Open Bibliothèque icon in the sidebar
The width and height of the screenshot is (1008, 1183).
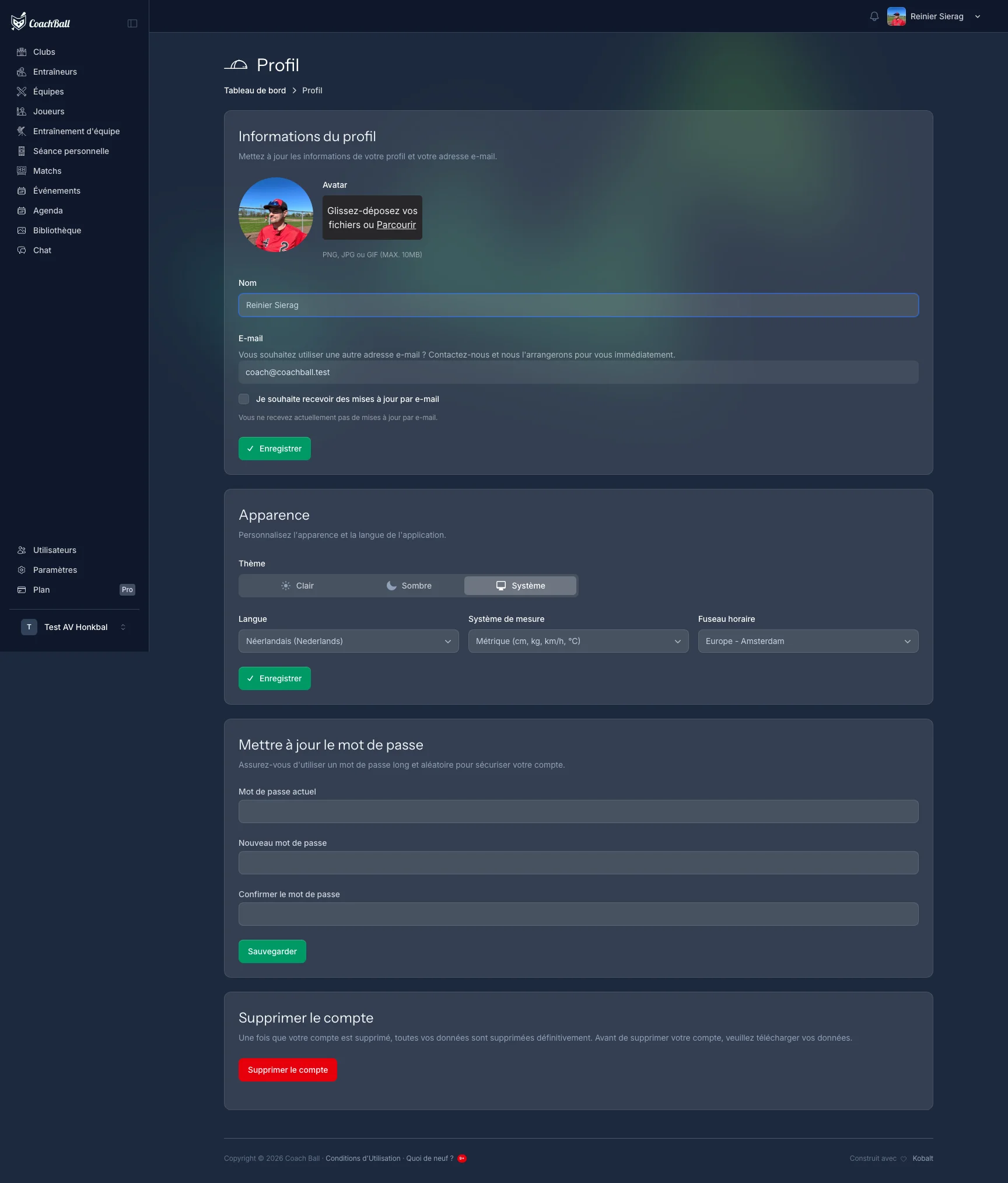point(22,230)
